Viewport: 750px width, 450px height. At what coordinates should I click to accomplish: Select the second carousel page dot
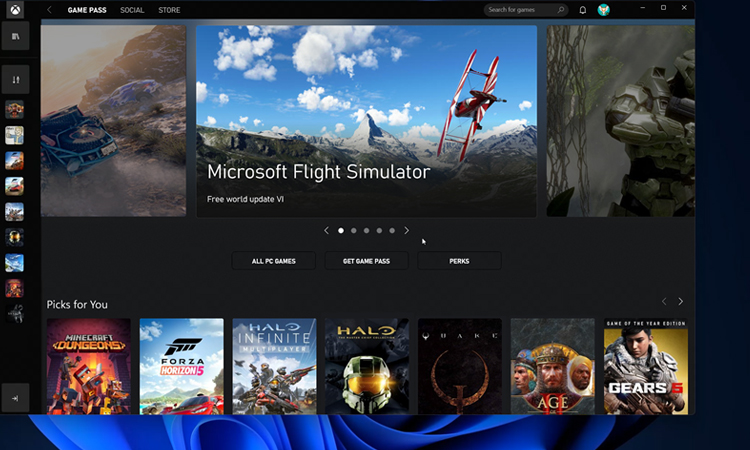353,230
